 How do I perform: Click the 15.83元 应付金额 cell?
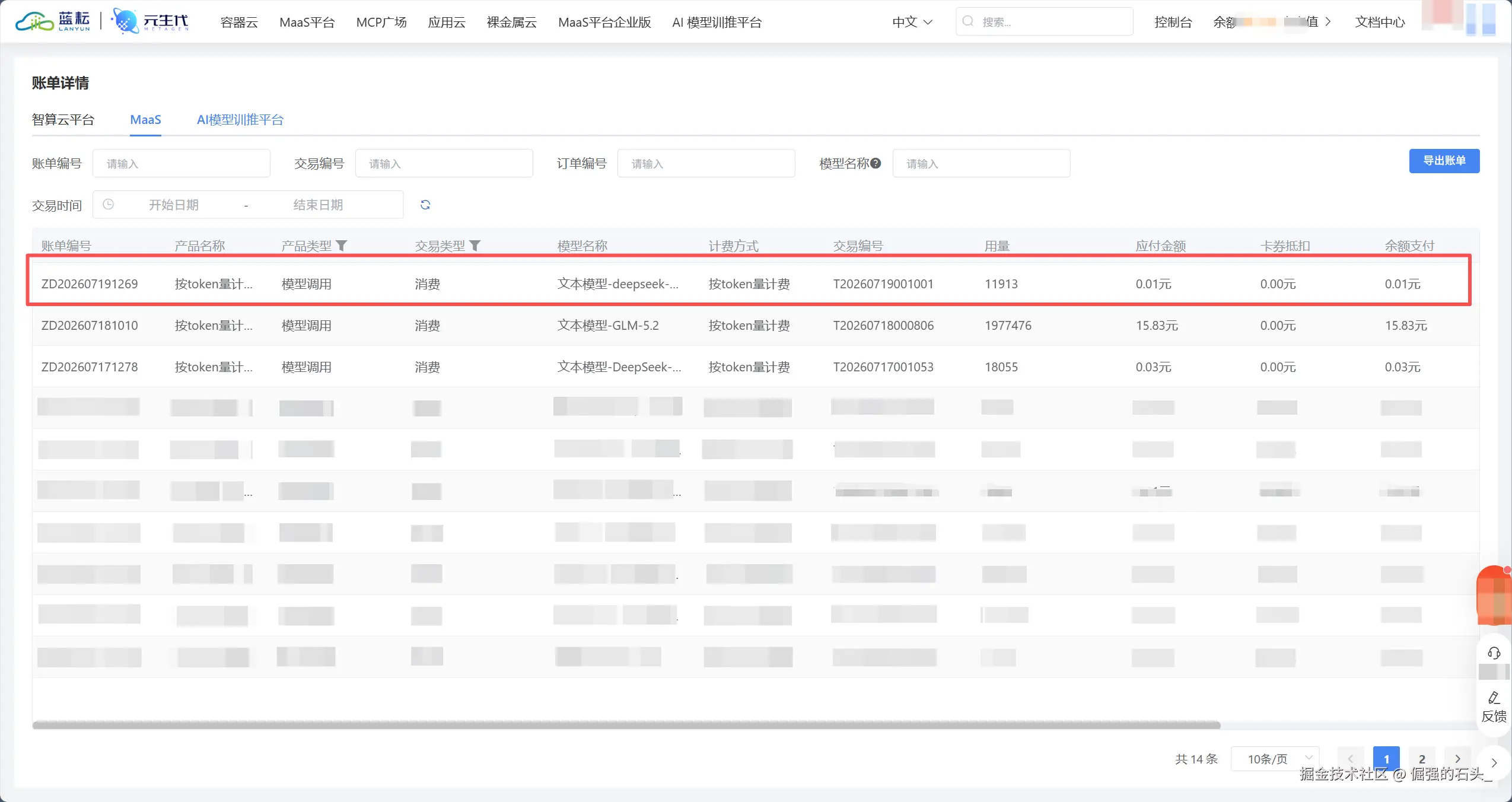tap(1157, 325)
